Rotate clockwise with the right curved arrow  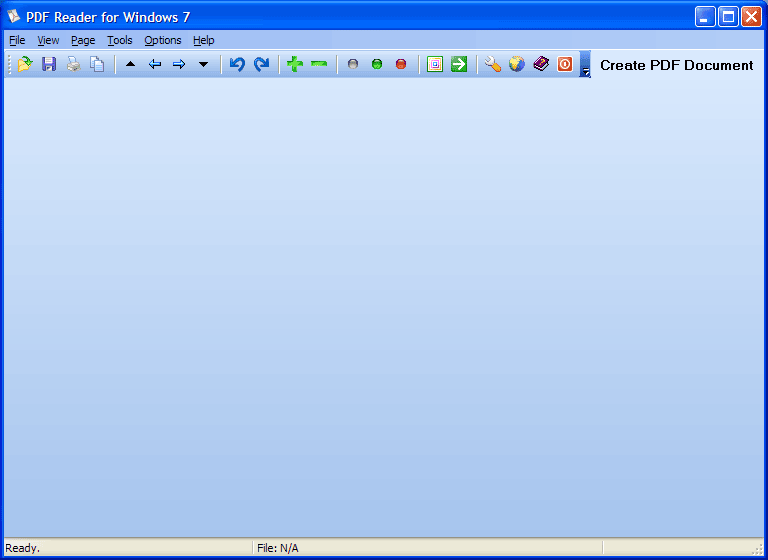261,65
